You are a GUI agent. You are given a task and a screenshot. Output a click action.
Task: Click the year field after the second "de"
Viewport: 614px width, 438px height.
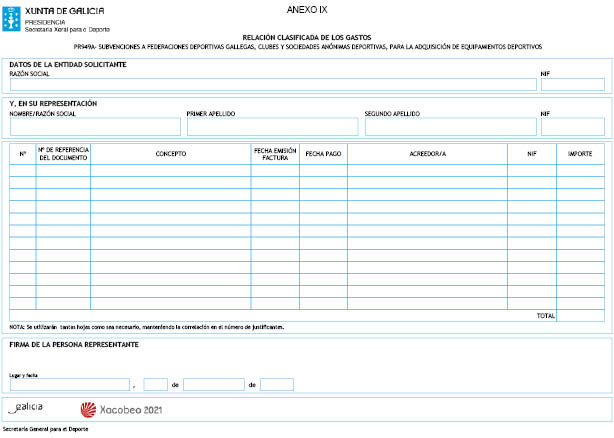pos(276,384)
